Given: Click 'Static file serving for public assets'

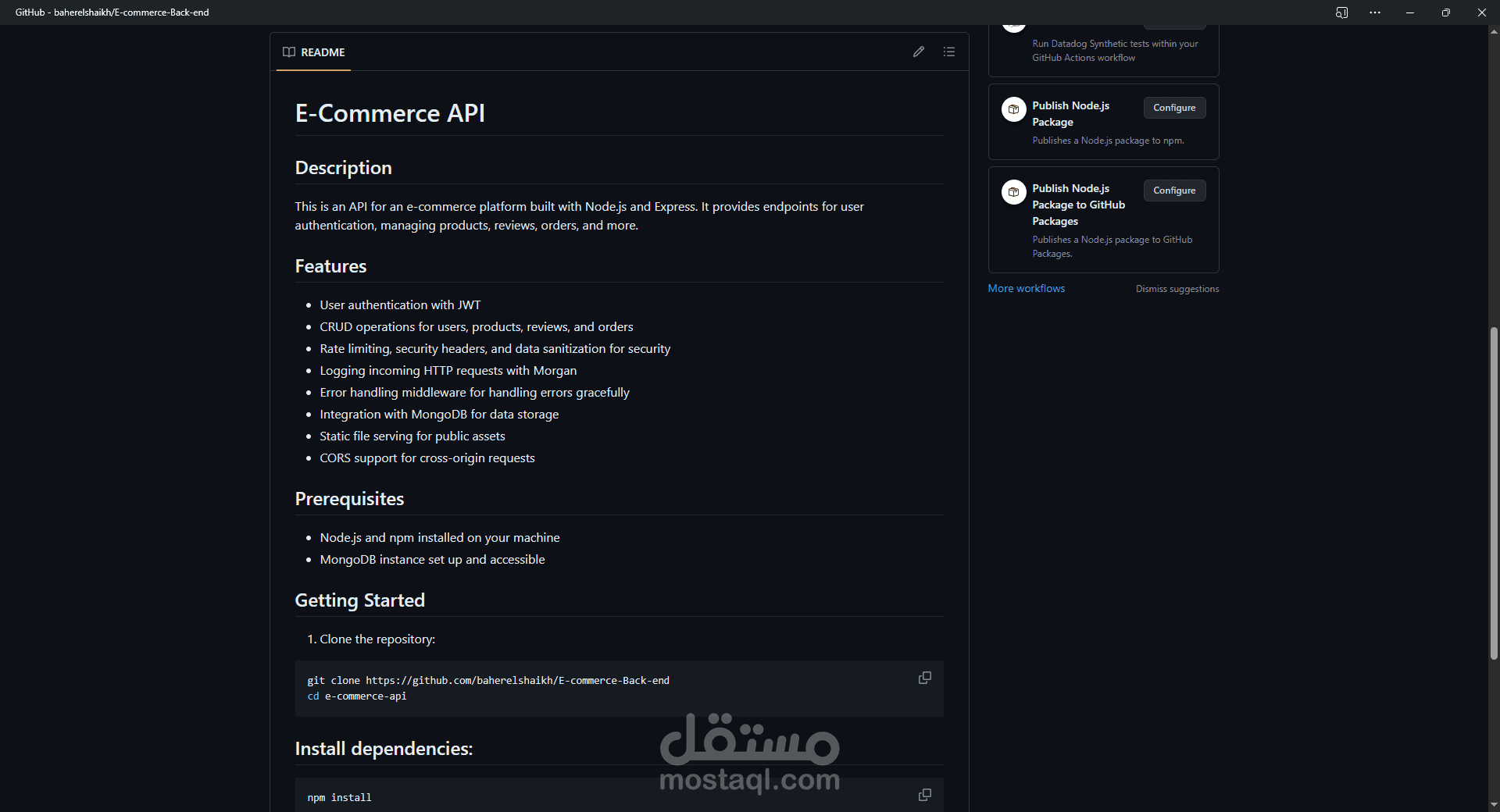Looking at the screenshot, I should click(x=412, y=436).
